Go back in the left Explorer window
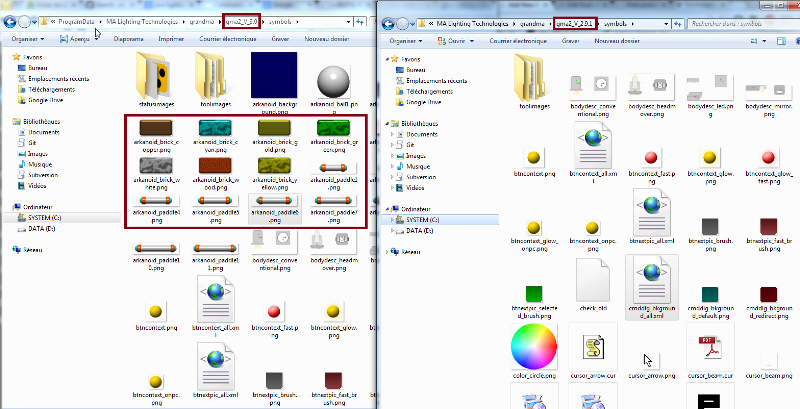The width and height of the screenshot is (800, 409). (10, 22)
